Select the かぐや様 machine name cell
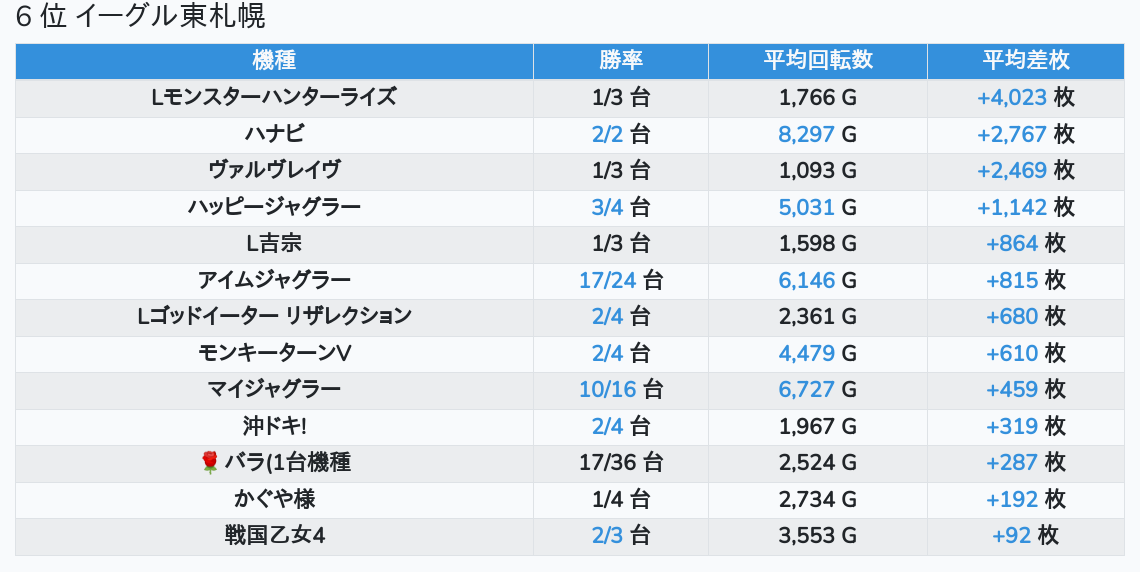This screenshot has height=572, width=1140. click(x=274, y=499)
